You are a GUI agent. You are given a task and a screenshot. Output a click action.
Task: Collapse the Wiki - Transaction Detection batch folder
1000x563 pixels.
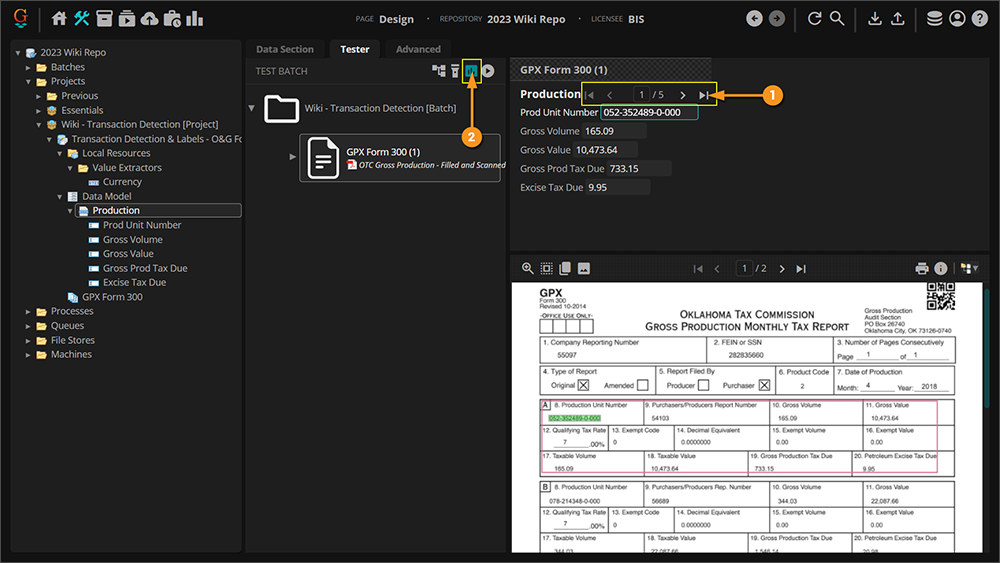point(251,108)
